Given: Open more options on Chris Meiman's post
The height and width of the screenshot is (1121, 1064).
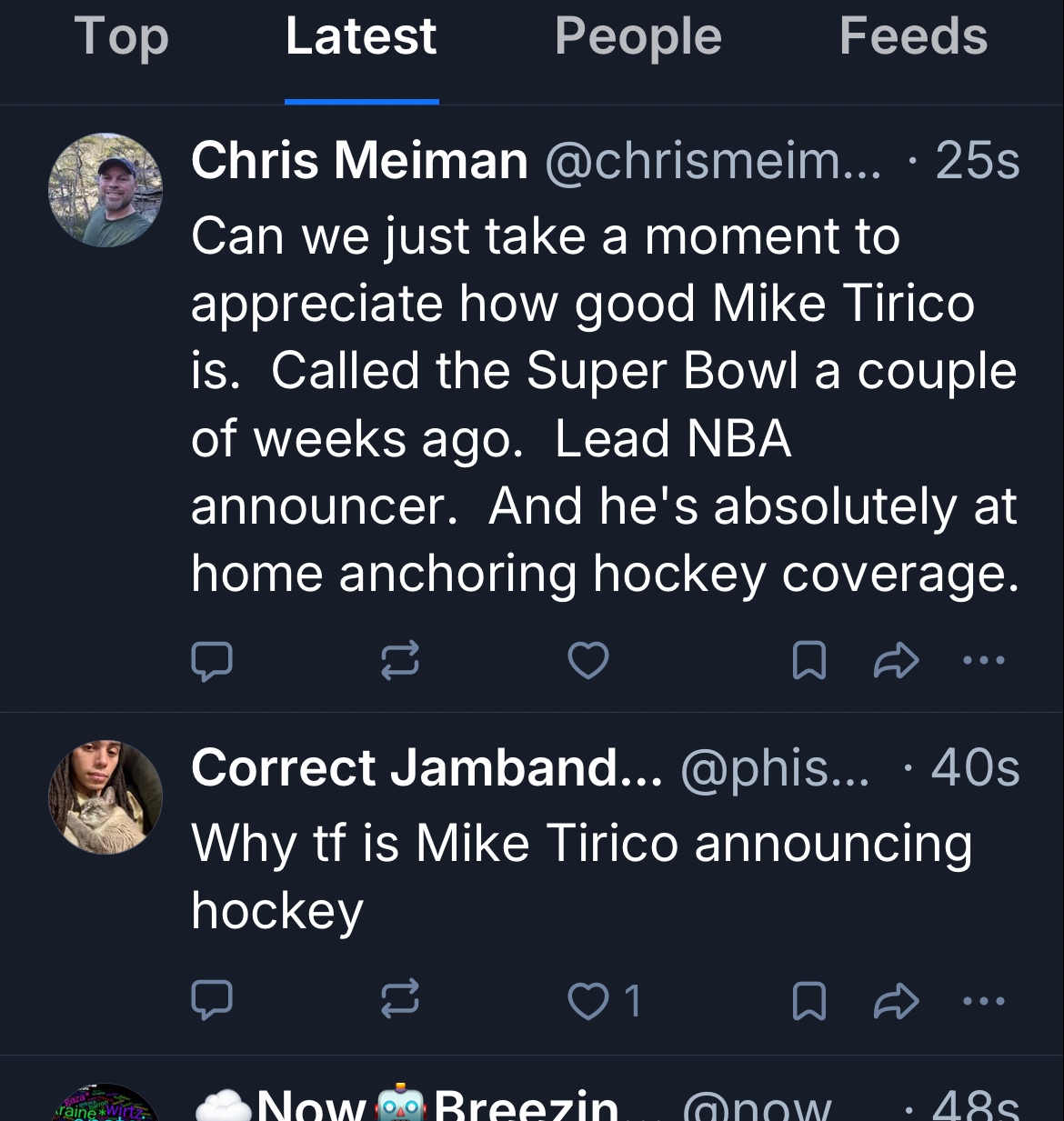Looking at the screenshot, I should pos(984,661).
